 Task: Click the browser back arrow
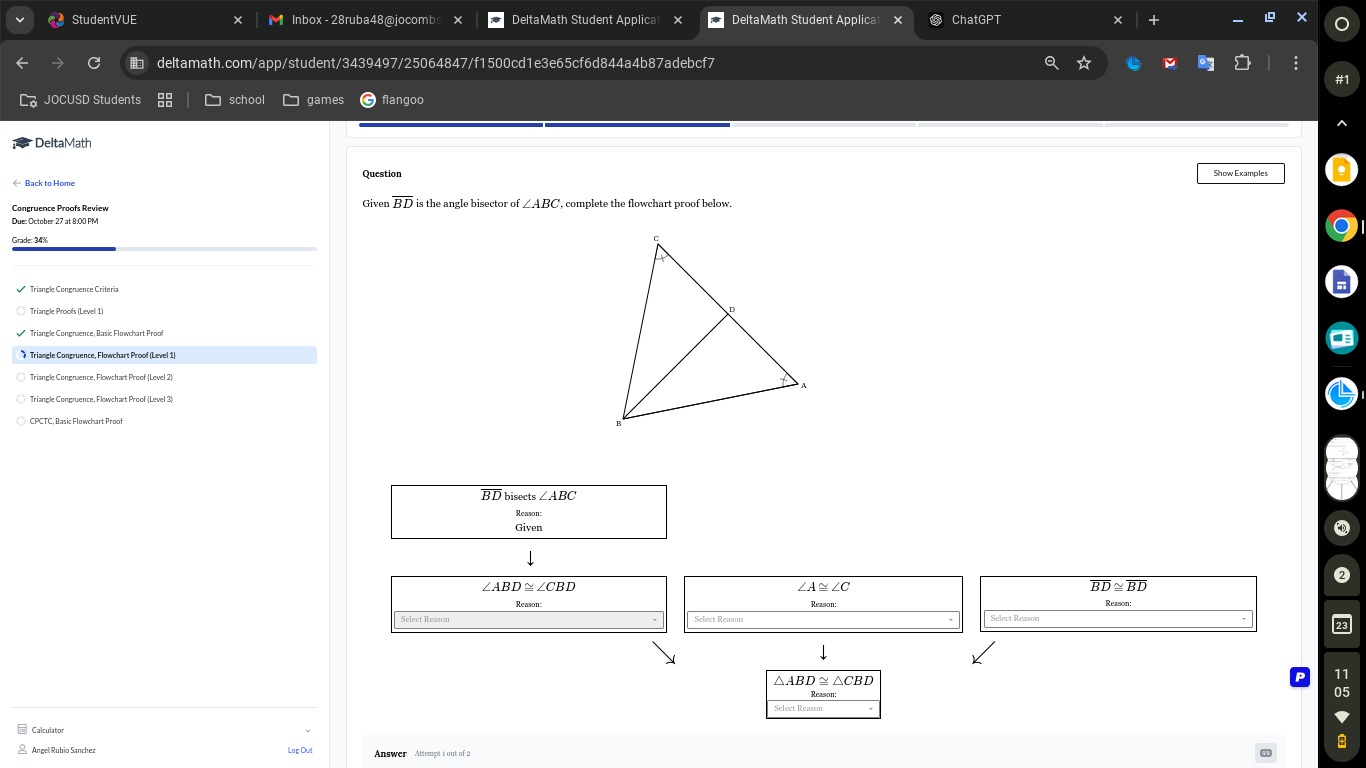tap(22, 63)
